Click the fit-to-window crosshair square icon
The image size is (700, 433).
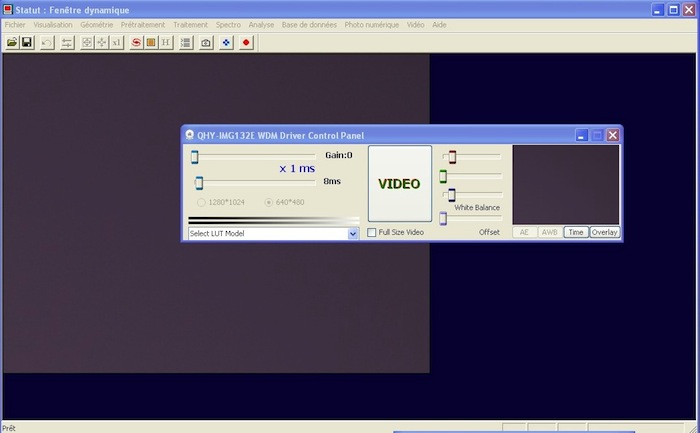coord(87,42)
